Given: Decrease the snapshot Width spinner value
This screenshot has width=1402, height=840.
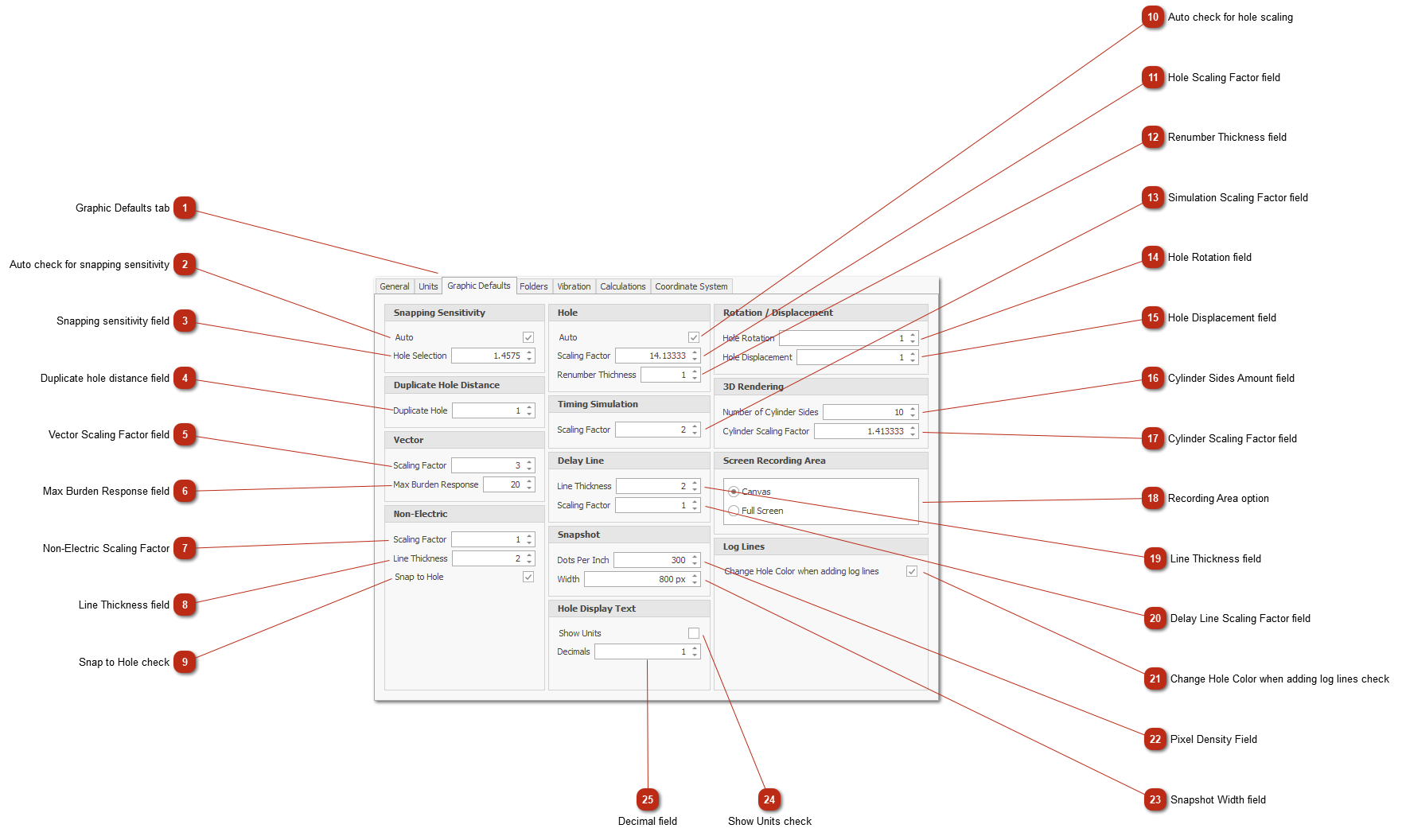Looking at the screenshot, I should (695, 582).
